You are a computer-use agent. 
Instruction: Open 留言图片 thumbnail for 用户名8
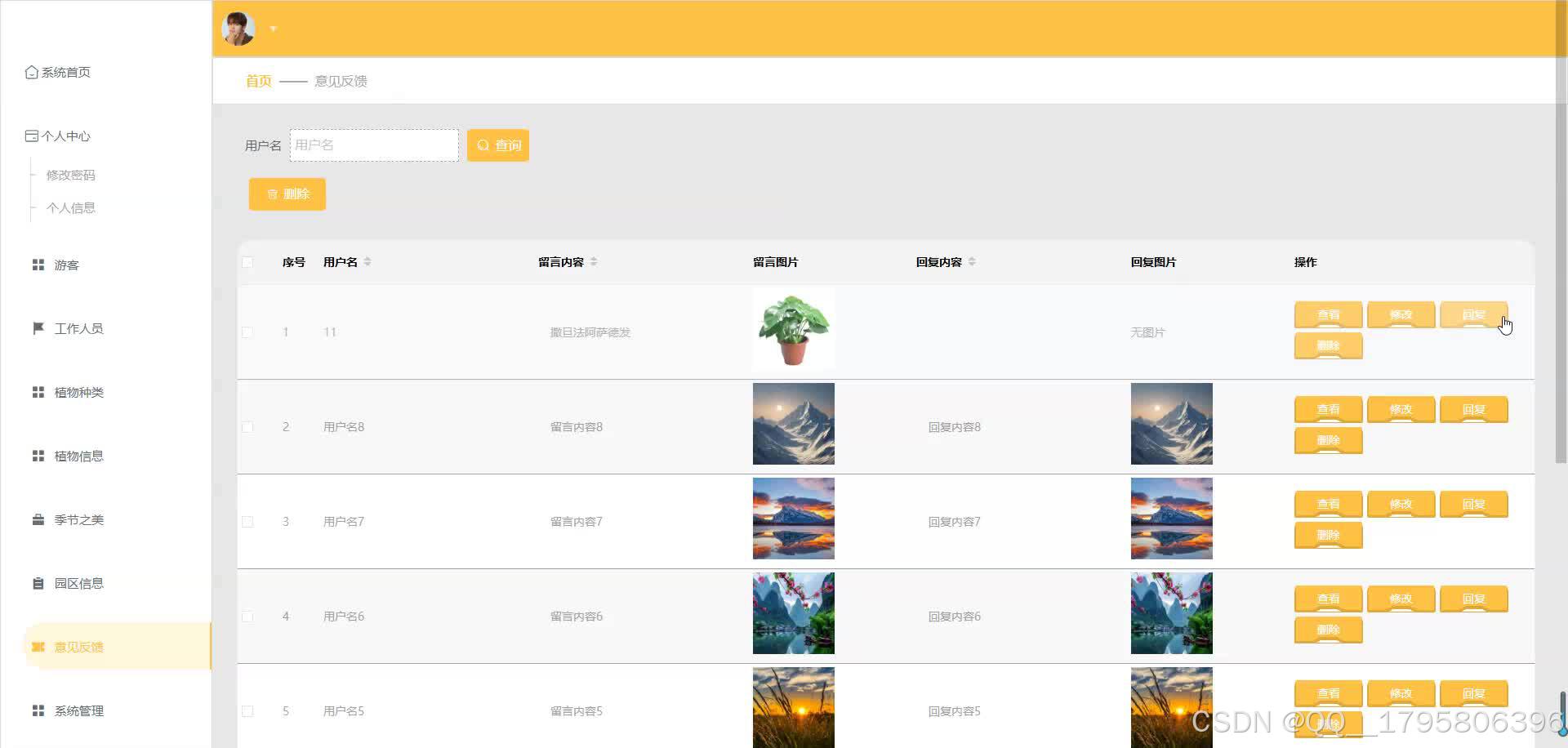[794, 424]
